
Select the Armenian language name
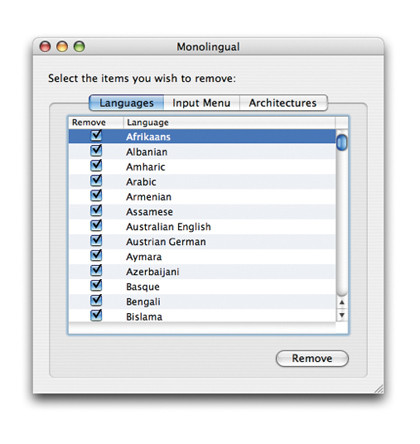(x=149, y=197)
